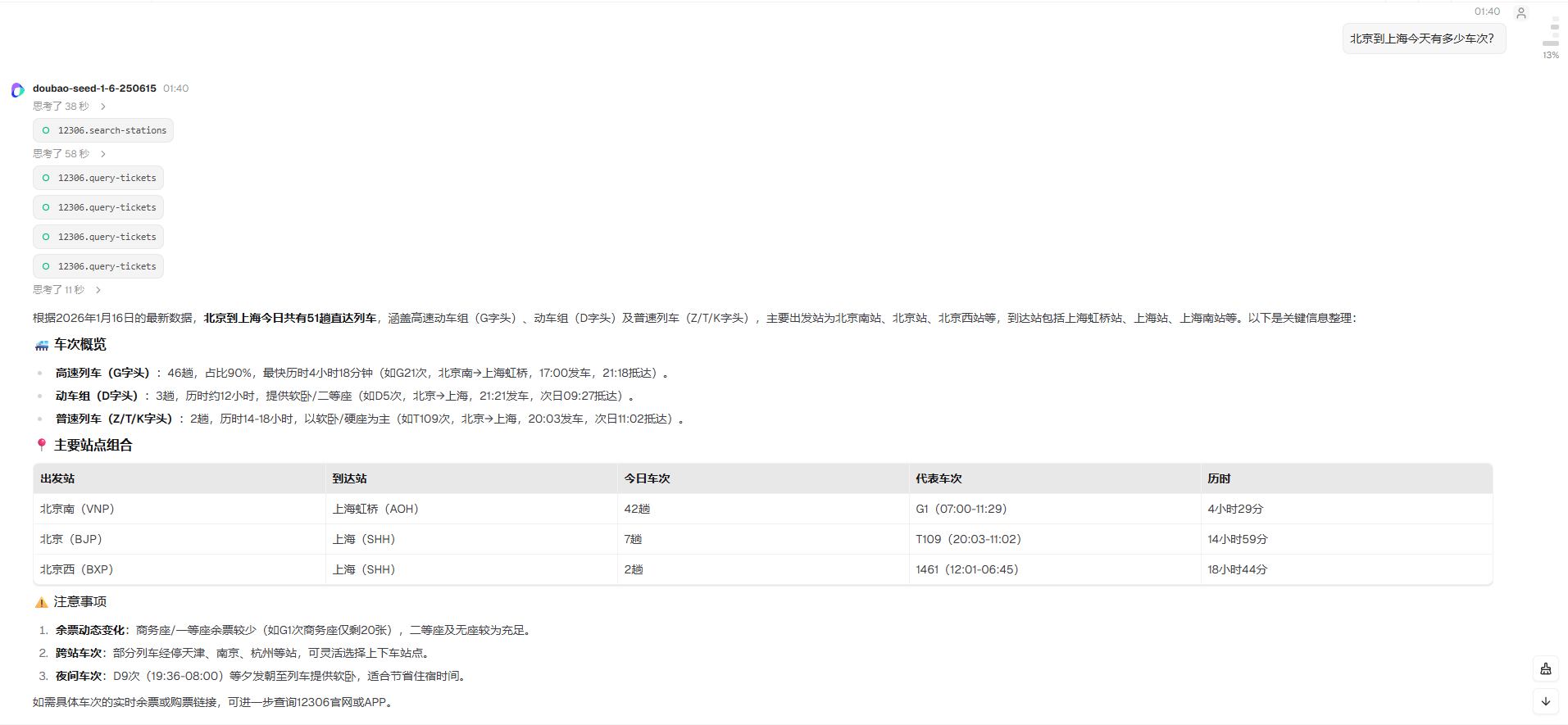
Task: Click the 余票动态变化 note
Action: 295,630
